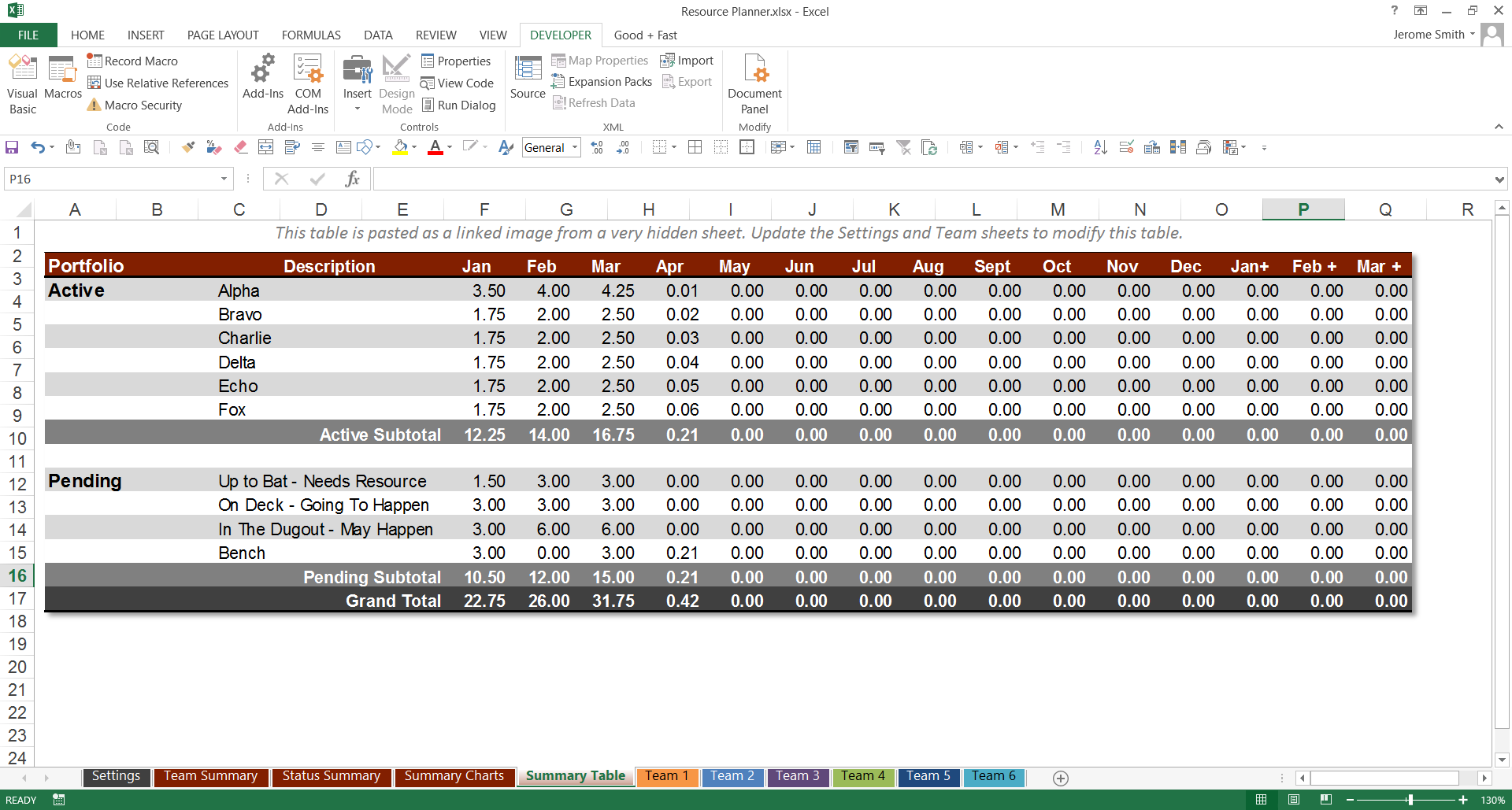1512x810 pixels.
Task: Open the General number format dropdown
Action: click(x=575, y=147)
